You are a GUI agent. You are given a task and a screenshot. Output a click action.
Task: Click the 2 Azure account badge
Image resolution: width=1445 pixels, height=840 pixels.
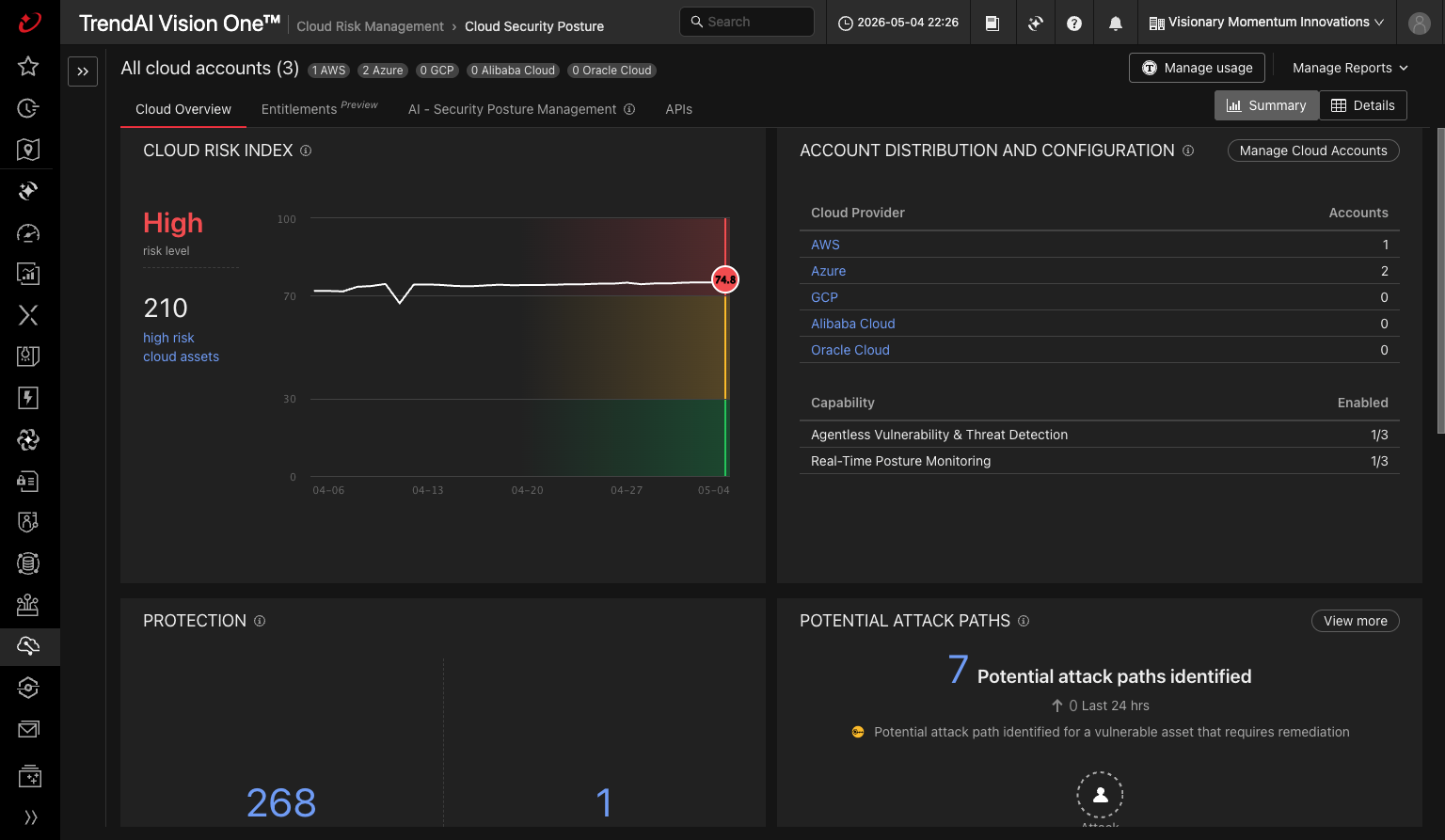click(x=382, y=71)
